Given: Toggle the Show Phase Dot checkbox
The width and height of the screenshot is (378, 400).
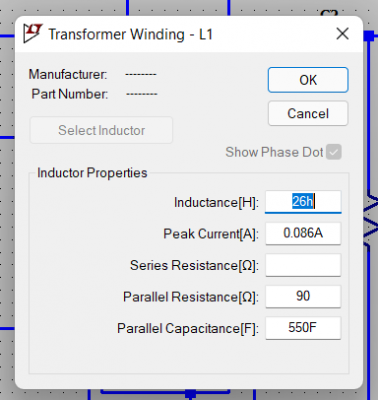Looking at the screenshot, I should click(x=334, y=152).
